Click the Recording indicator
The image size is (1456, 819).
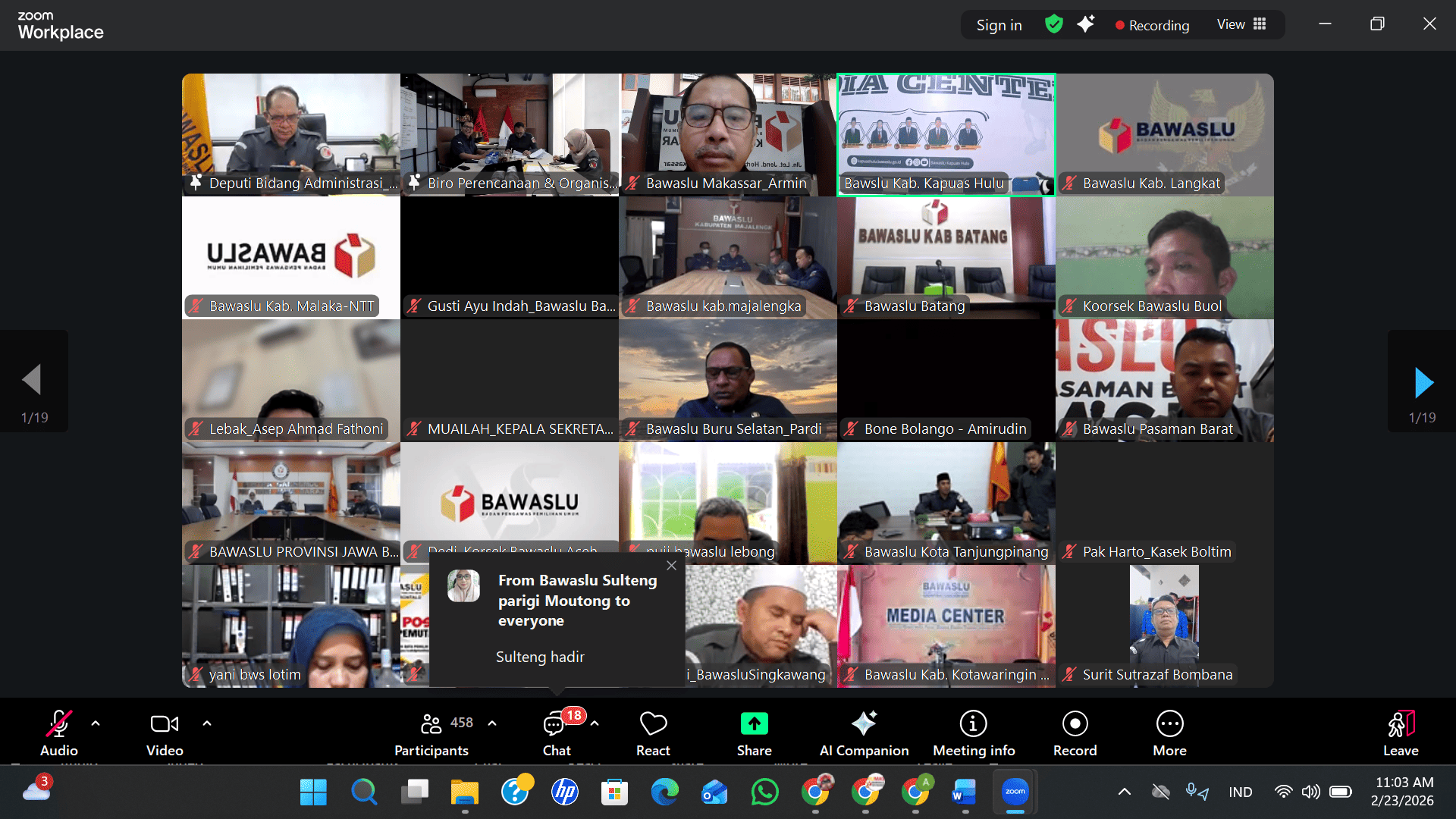pos(1152,25)
